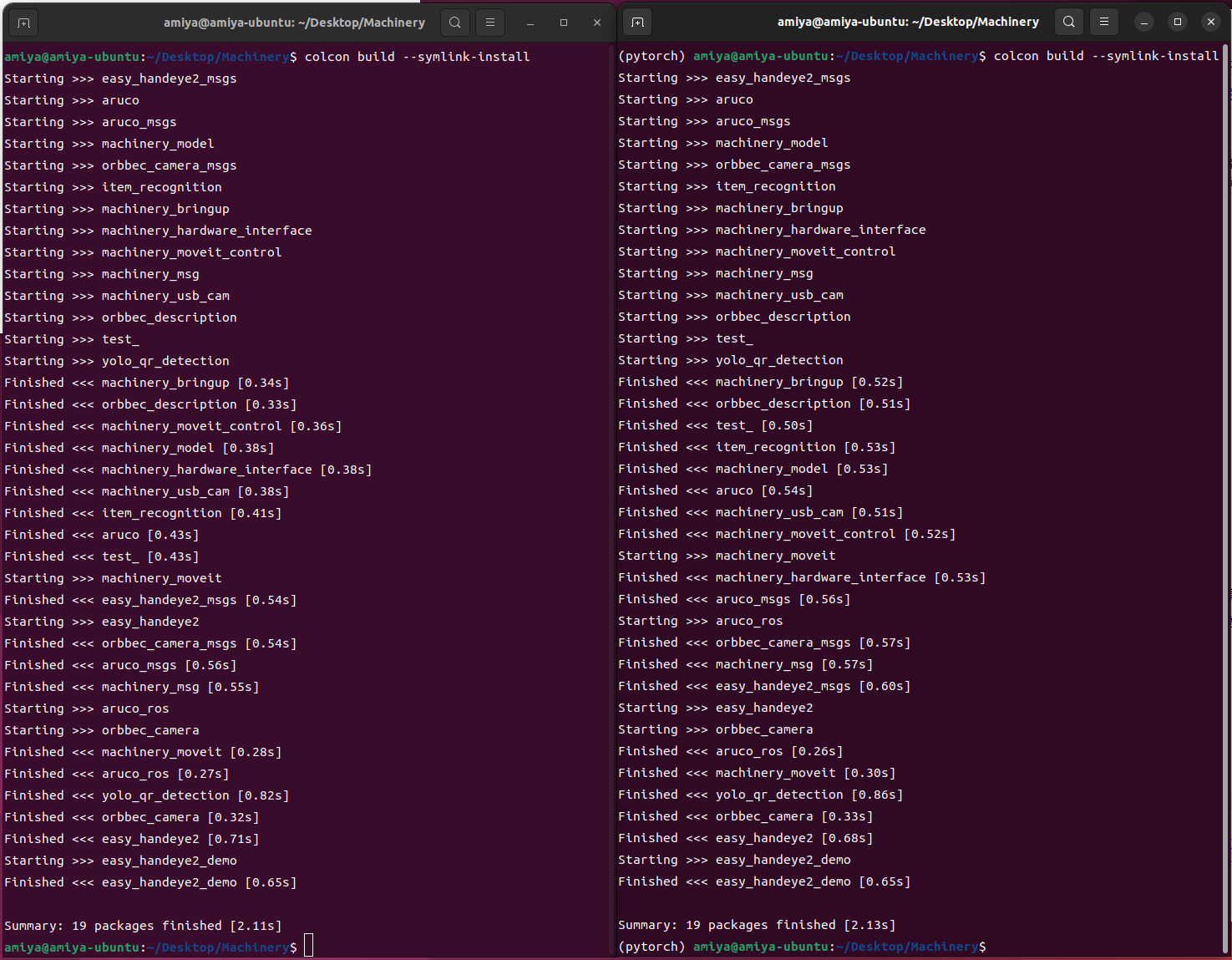The width and height of the screenshot is (1232, 960).
Task: Click the right terminal's title bar
Action: (907, 22)
